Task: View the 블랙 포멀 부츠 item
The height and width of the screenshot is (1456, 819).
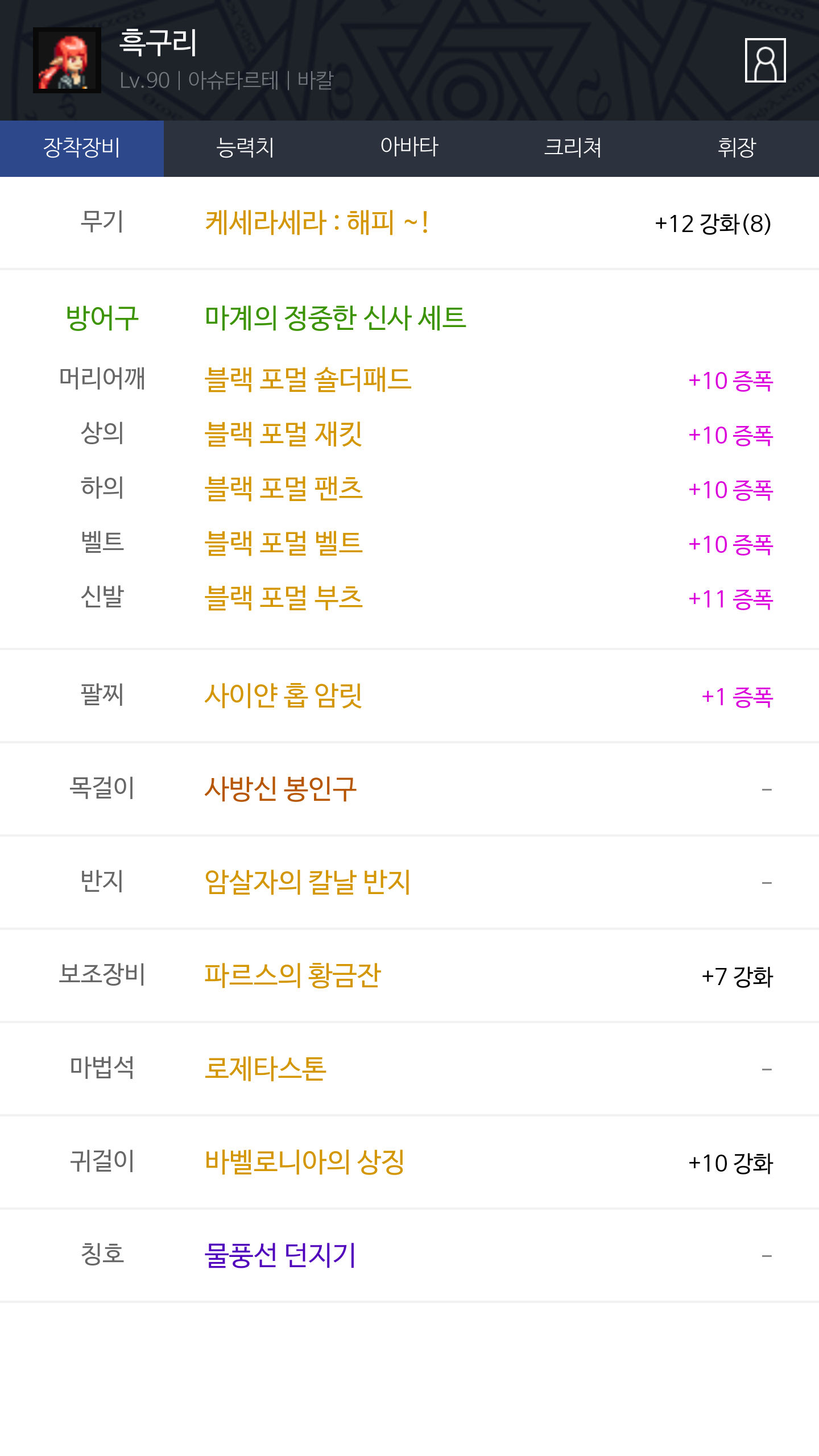Action: coord(283,598)
